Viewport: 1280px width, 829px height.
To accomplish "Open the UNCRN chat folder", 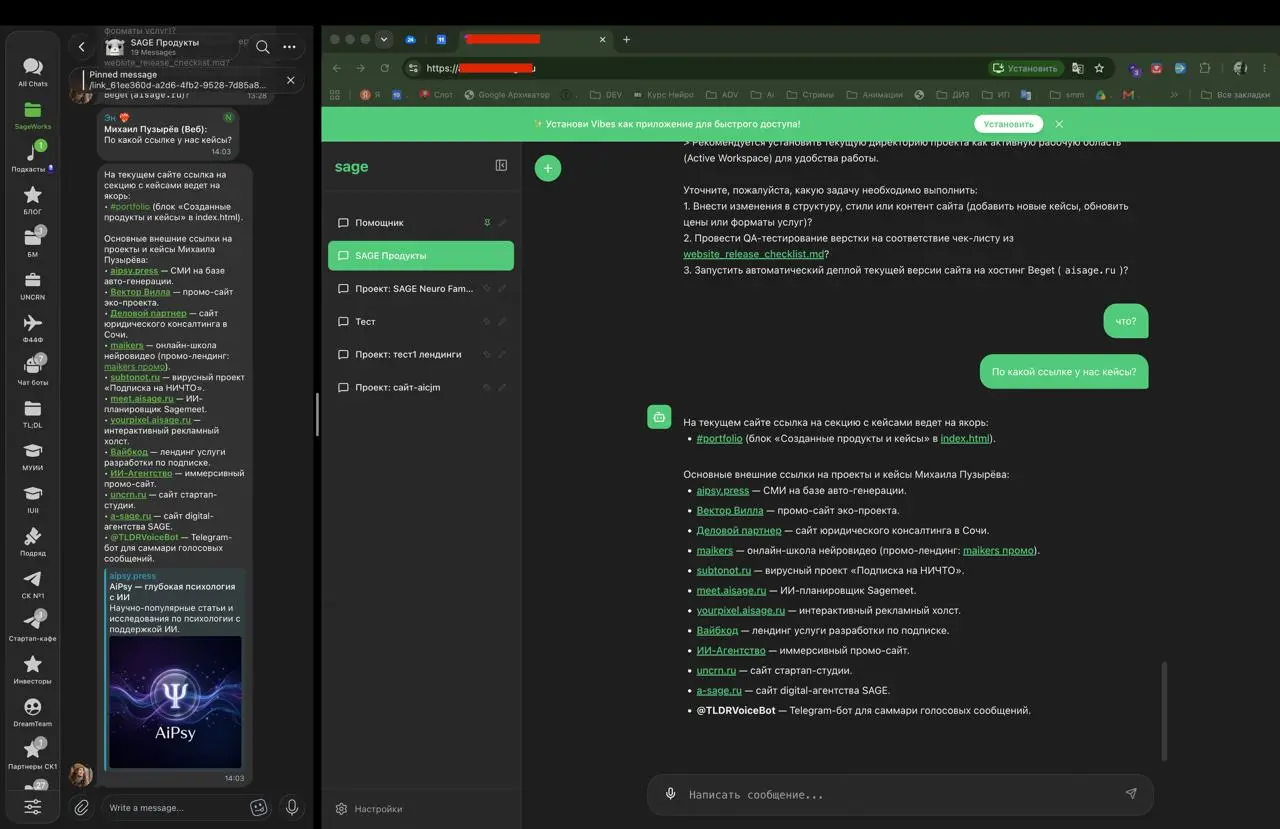I will click(x=33, y=286).
